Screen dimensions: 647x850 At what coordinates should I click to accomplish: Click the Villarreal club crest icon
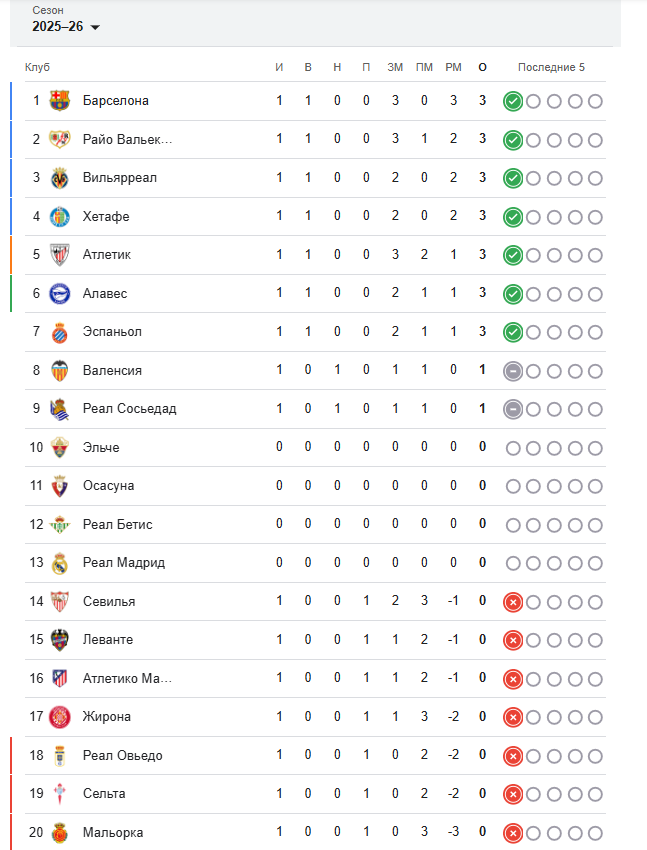pos(60,178)
